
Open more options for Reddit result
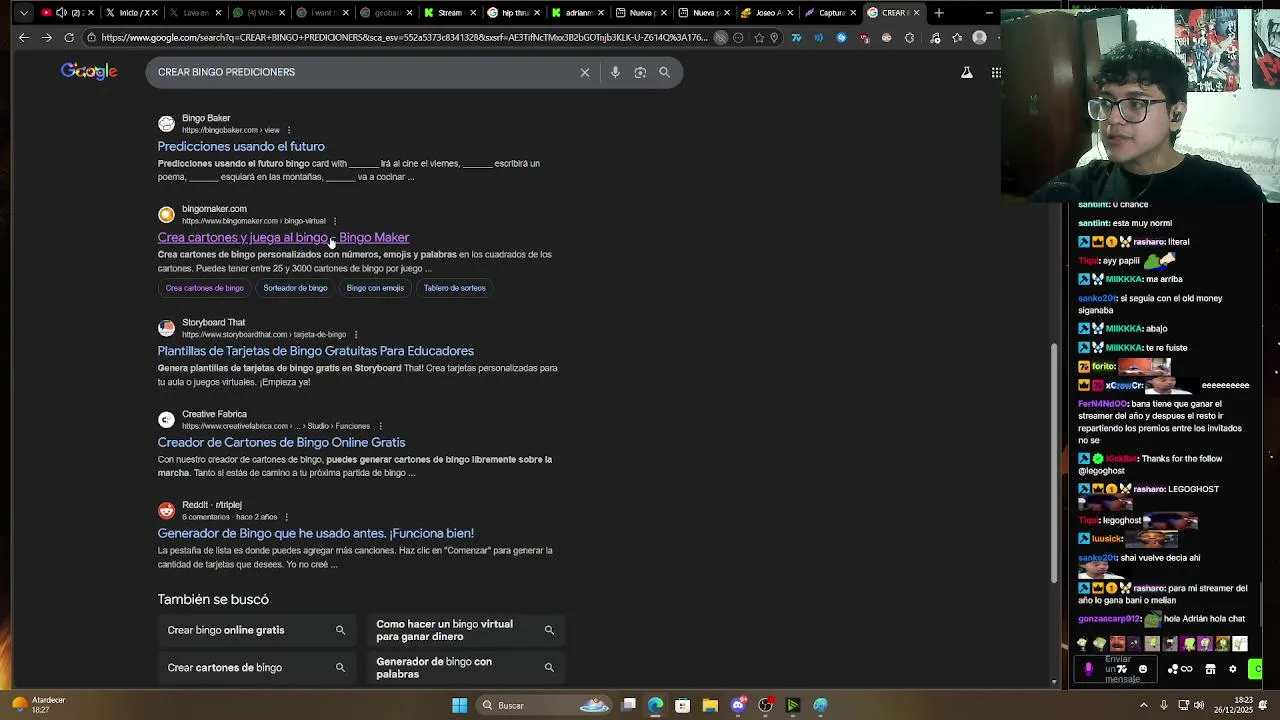pyautogui.click(x=287, y=517)
